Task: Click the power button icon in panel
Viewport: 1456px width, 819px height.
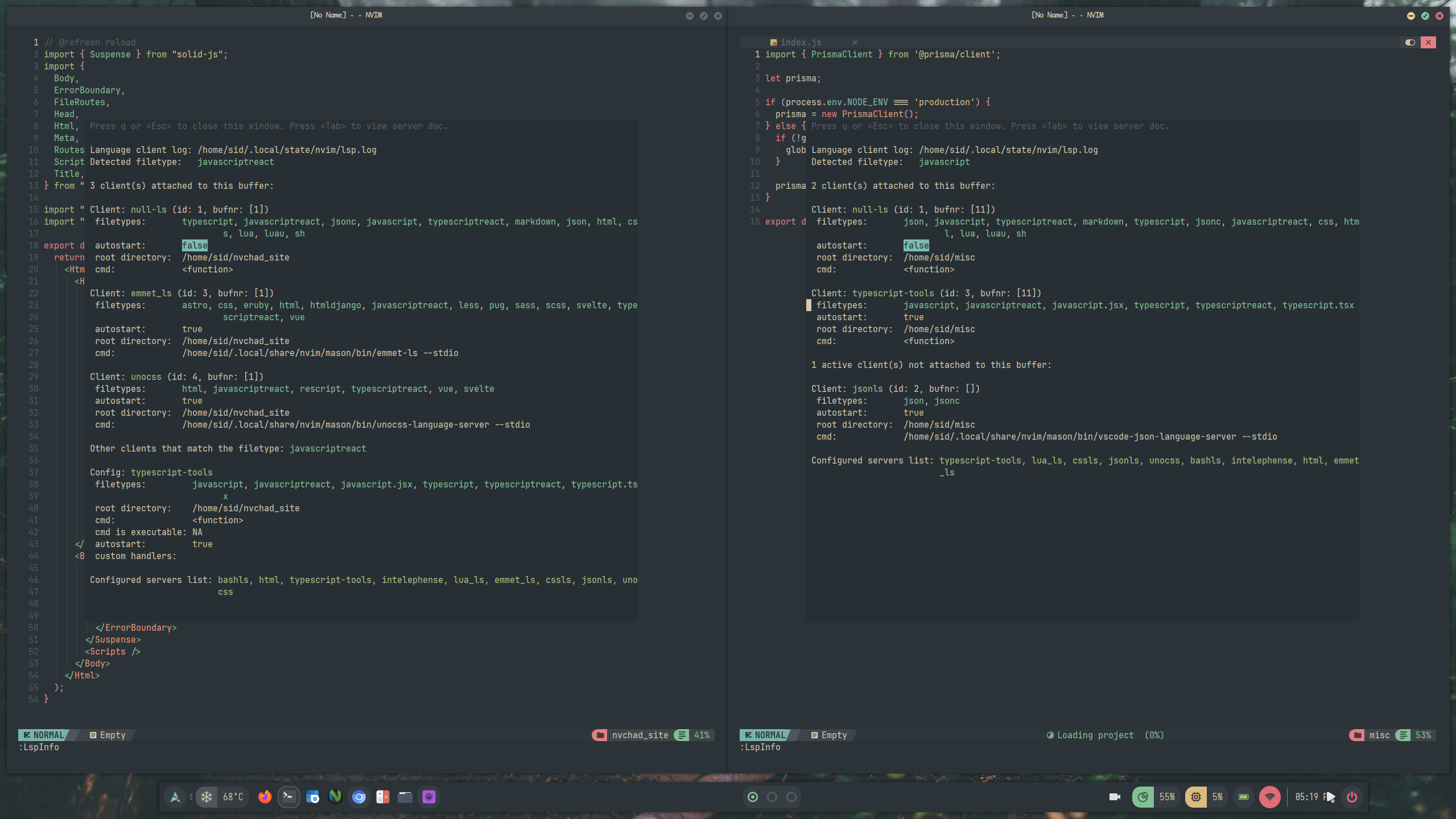Action: tap(1352, 797)
